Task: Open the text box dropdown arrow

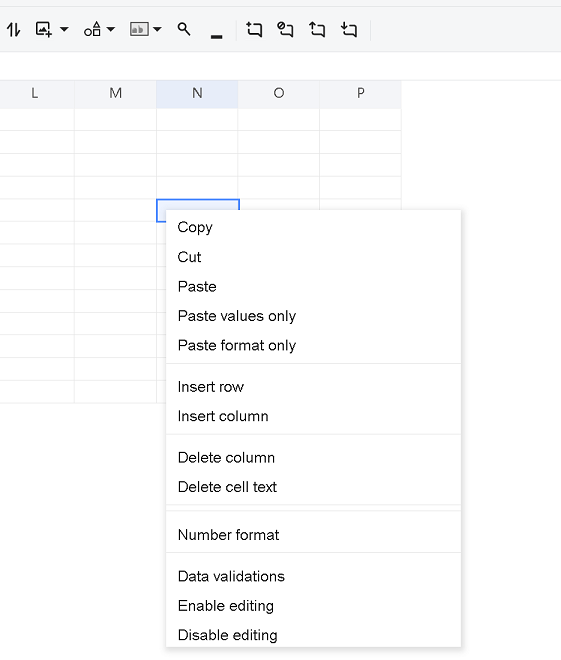Action: tap(157, 29)
